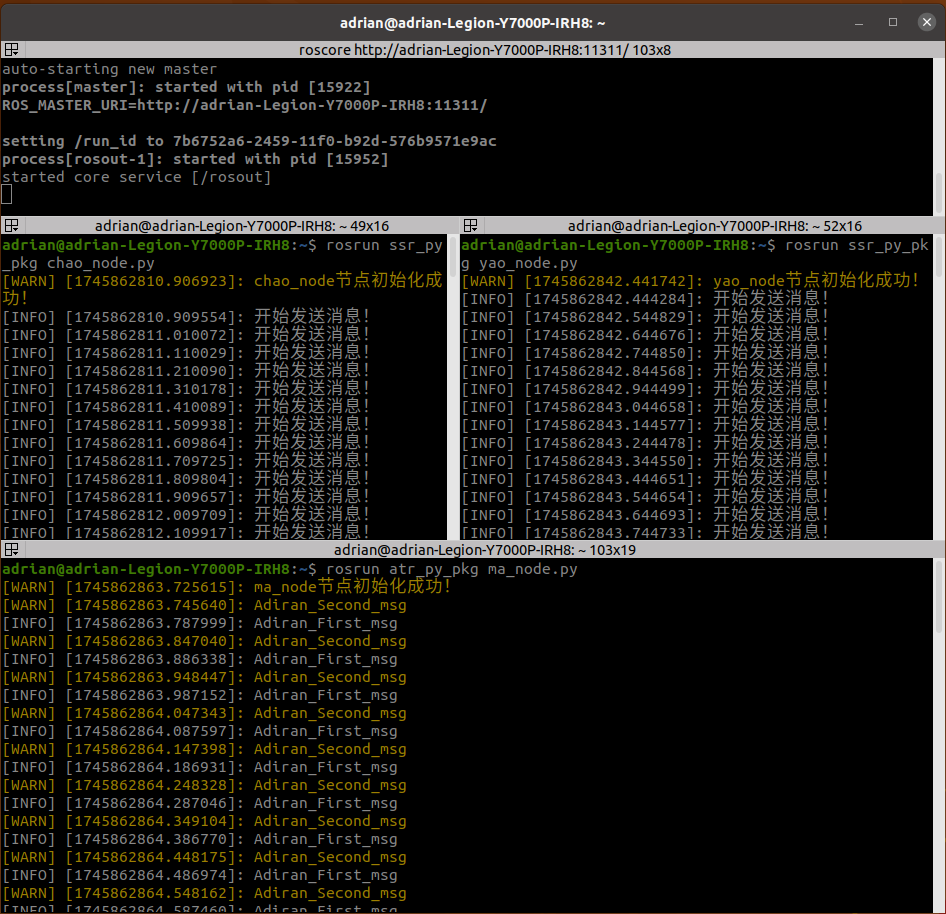Click INFO line stamped 1745862811.210090

(186, 371)
